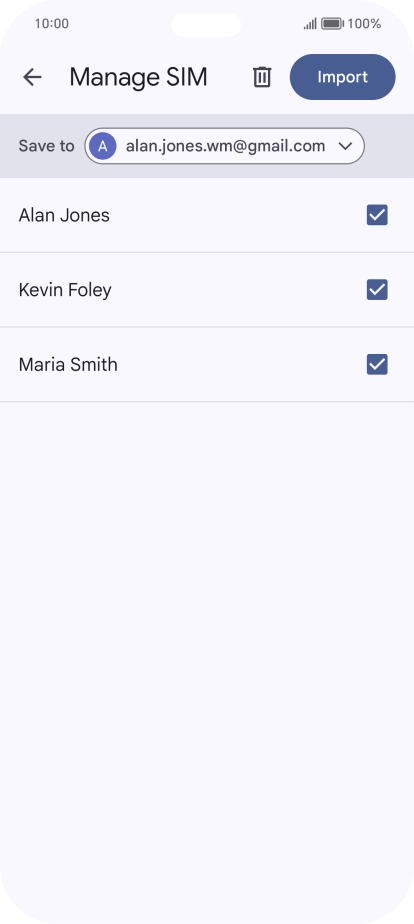This screenshot has height=924, width=414.
Task: Expand the account chevron dropdown arrow
Action: point(346,146)
